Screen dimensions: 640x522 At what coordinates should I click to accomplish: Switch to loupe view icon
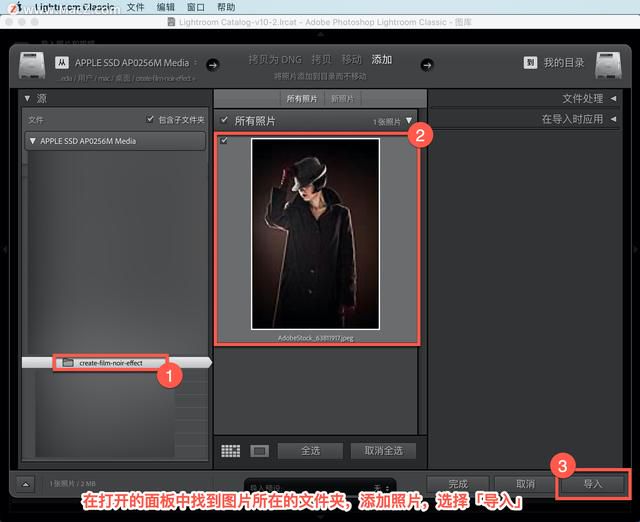click(260, 451)
